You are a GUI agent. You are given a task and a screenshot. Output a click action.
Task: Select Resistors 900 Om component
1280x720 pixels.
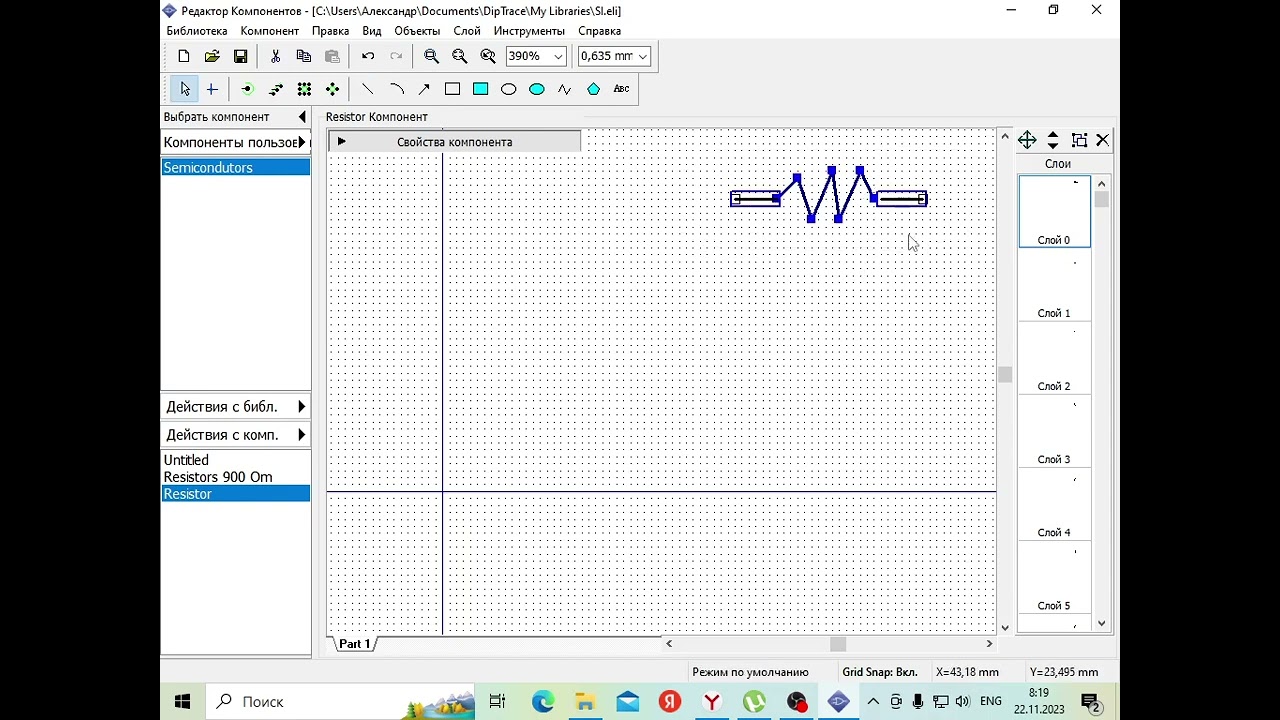pyautogui.click(x=236, y=477)
